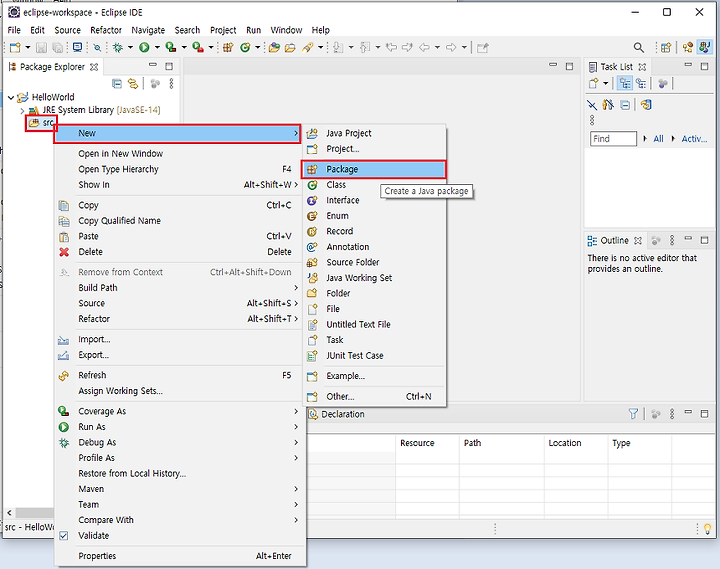
Task: Open the Debug button dropdown arrow
Action: [x=130, y=47]
